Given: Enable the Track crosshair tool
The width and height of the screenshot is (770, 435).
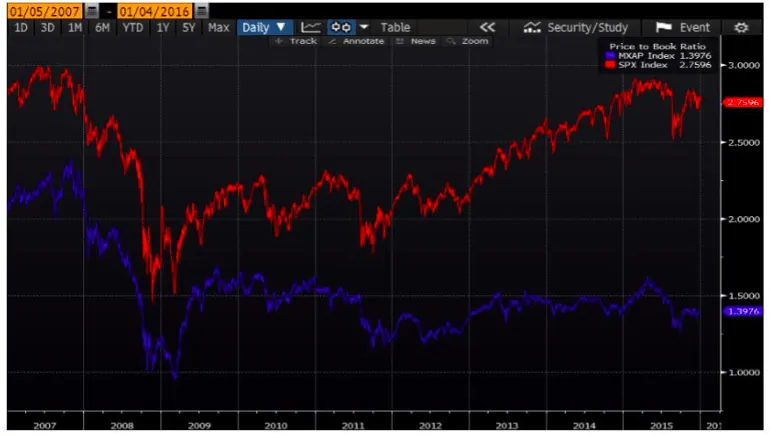Looking at the screenshot, I should [296, 41].
